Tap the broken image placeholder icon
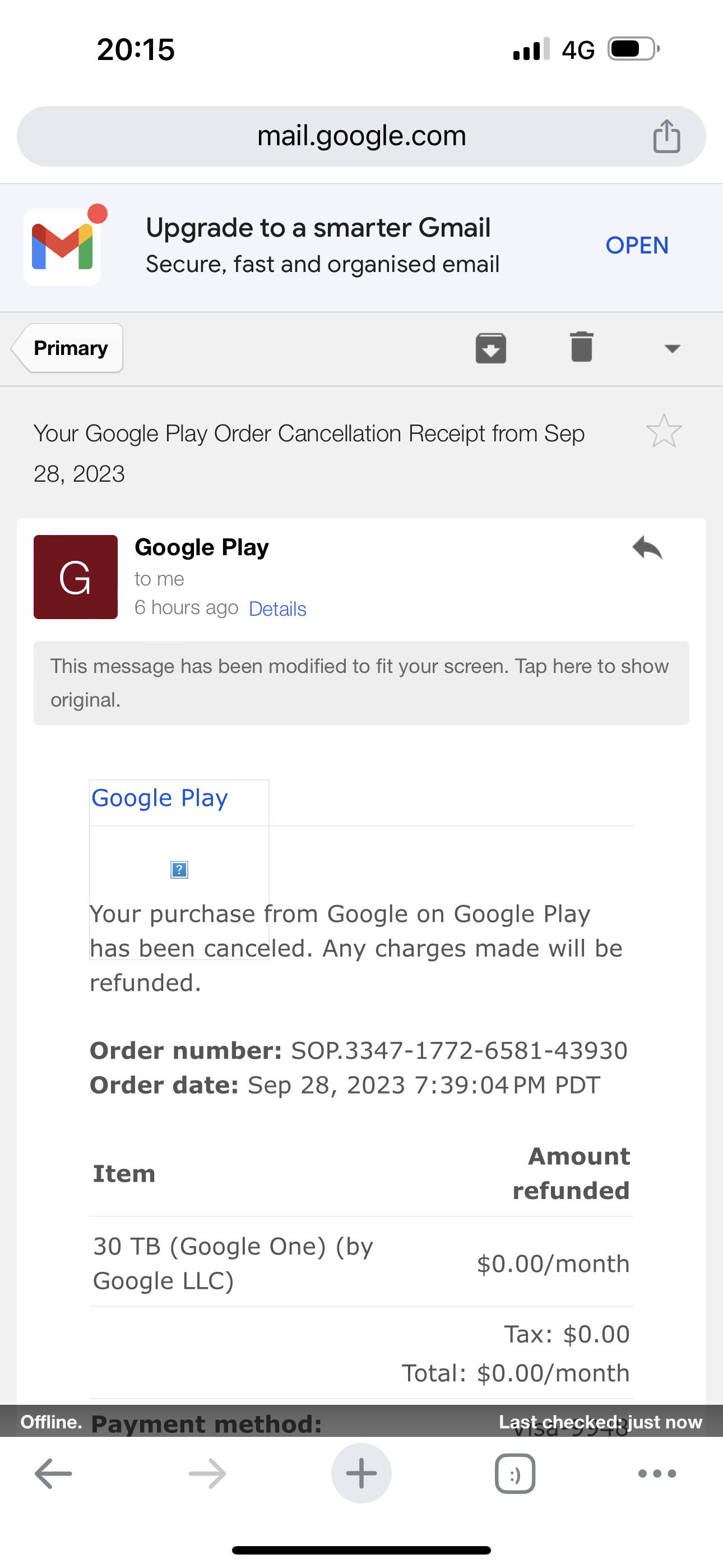 point(179,870)
